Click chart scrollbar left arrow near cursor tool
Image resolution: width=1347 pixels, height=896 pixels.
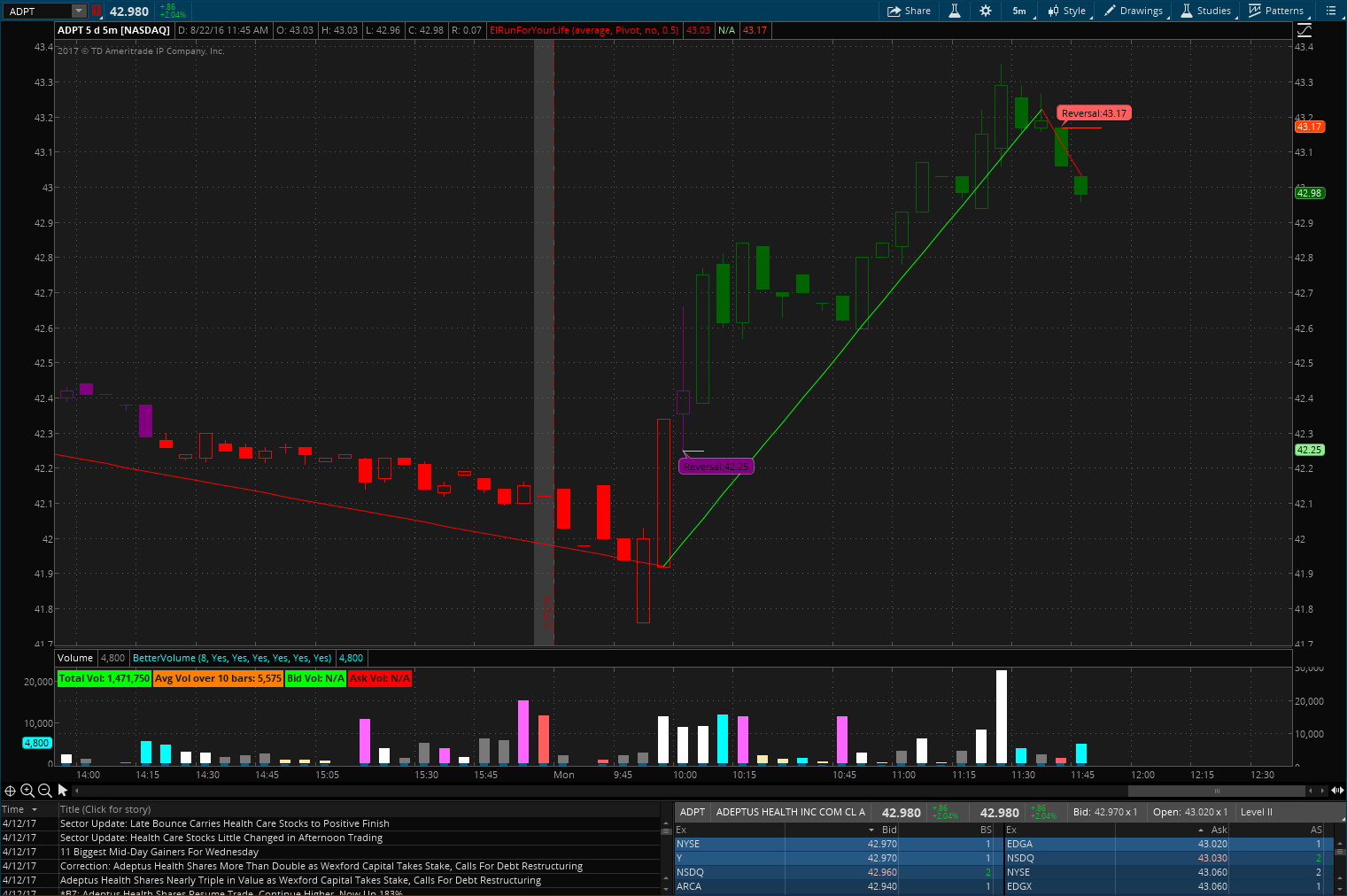click(77, 791)
